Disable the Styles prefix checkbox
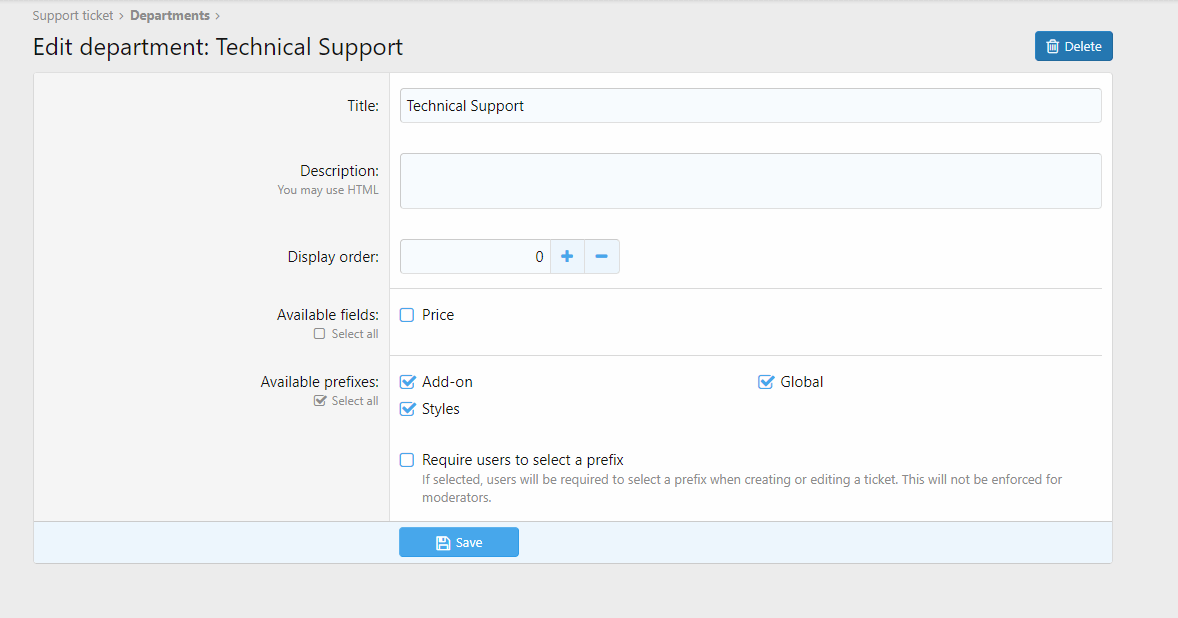1178x618 pixels. pyautogui.click(x=407, y=409)
